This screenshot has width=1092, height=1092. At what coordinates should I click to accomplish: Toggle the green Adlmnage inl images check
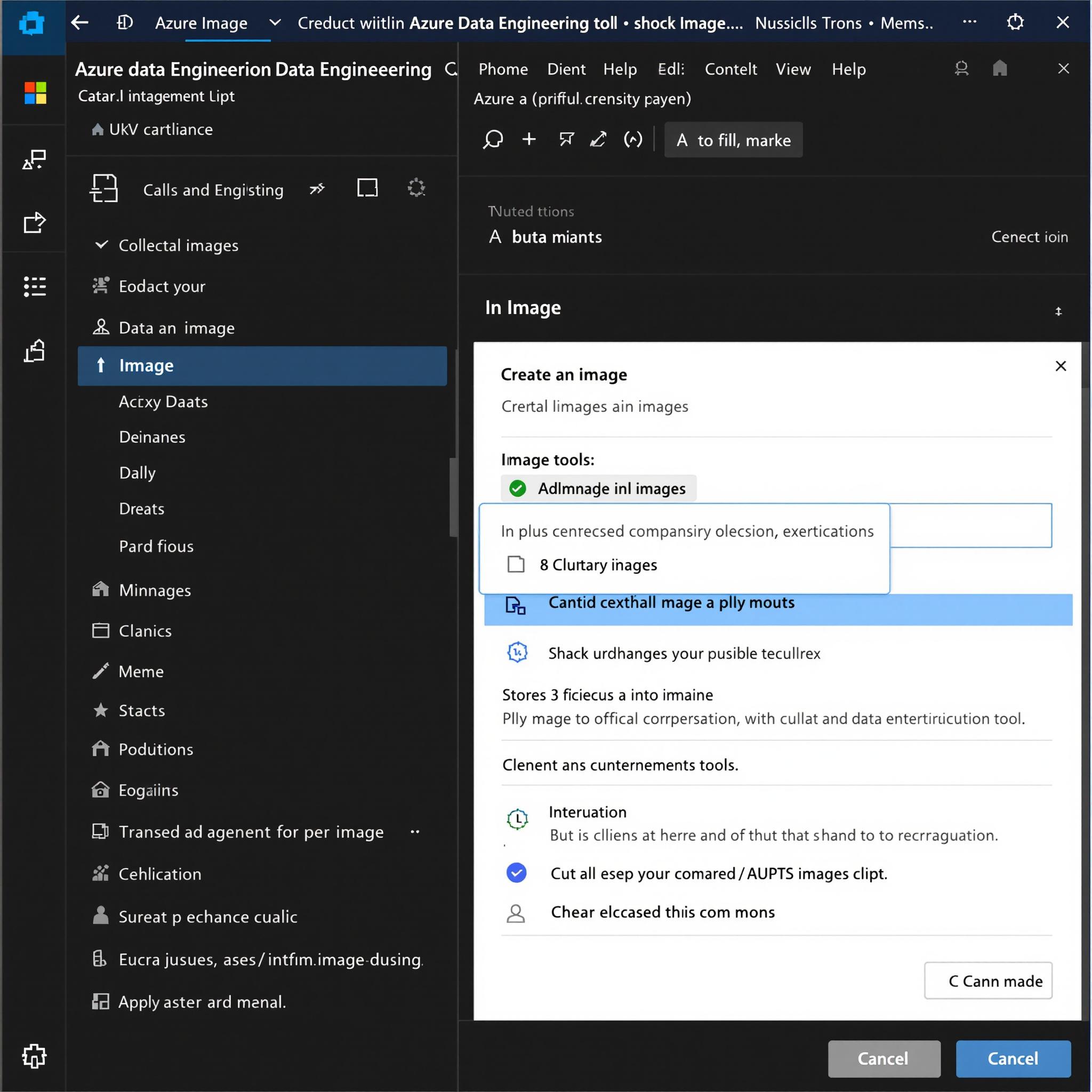point(517,488)
